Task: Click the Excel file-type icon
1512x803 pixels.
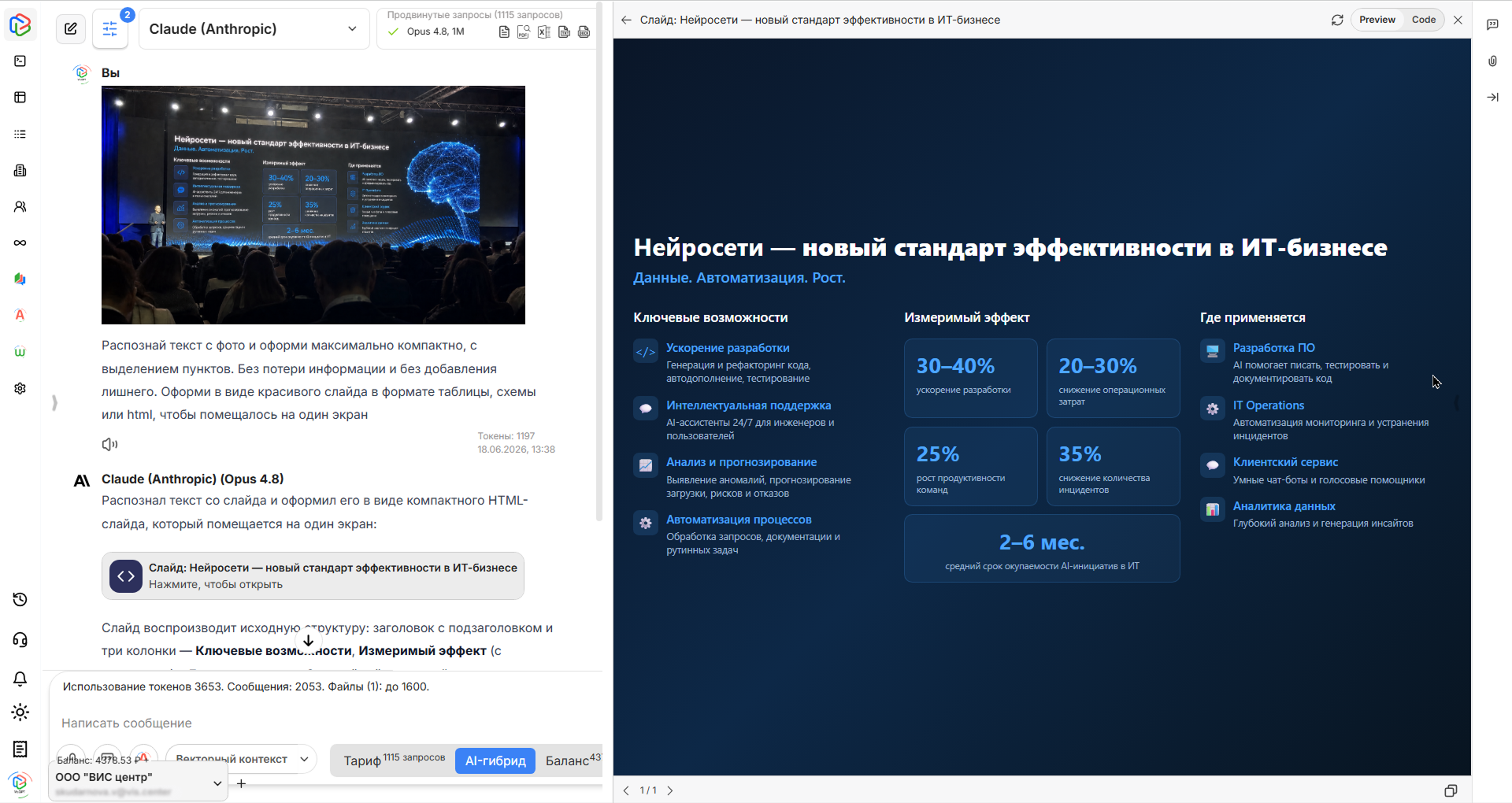Action: (544, 31)
